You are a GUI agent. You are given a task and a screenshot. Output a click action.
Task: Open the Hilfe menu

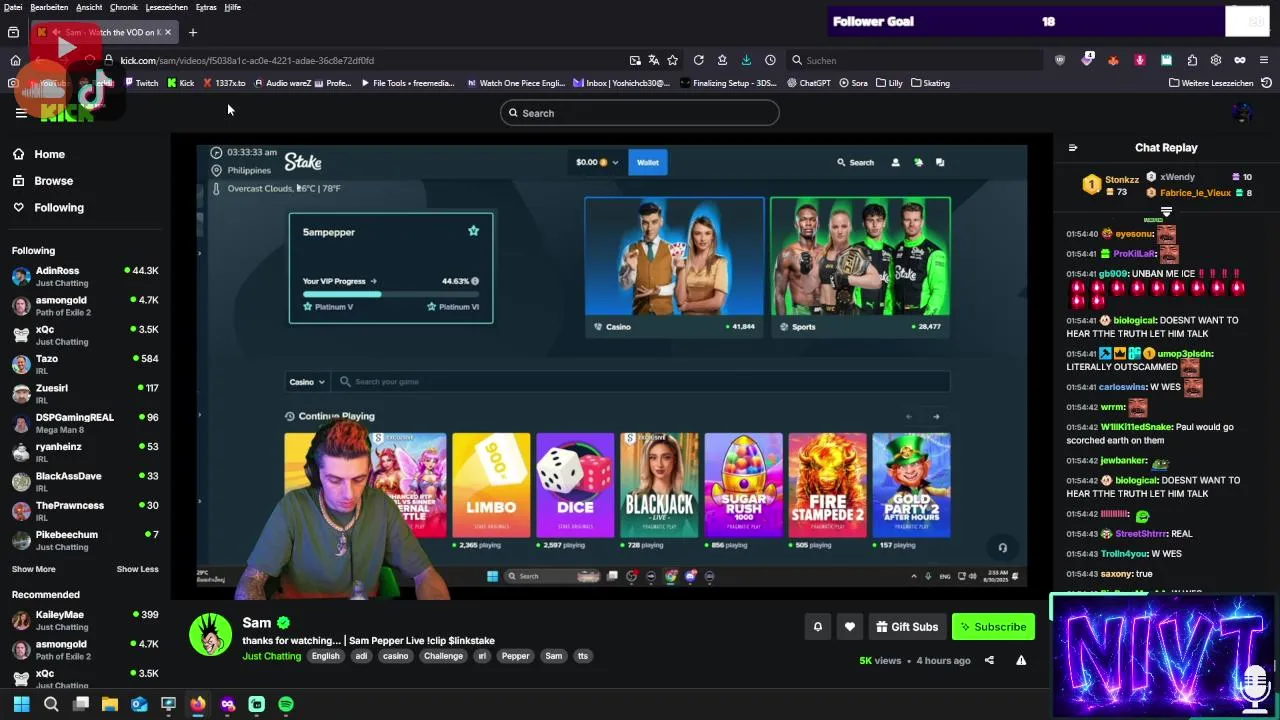tap(232, 7)
